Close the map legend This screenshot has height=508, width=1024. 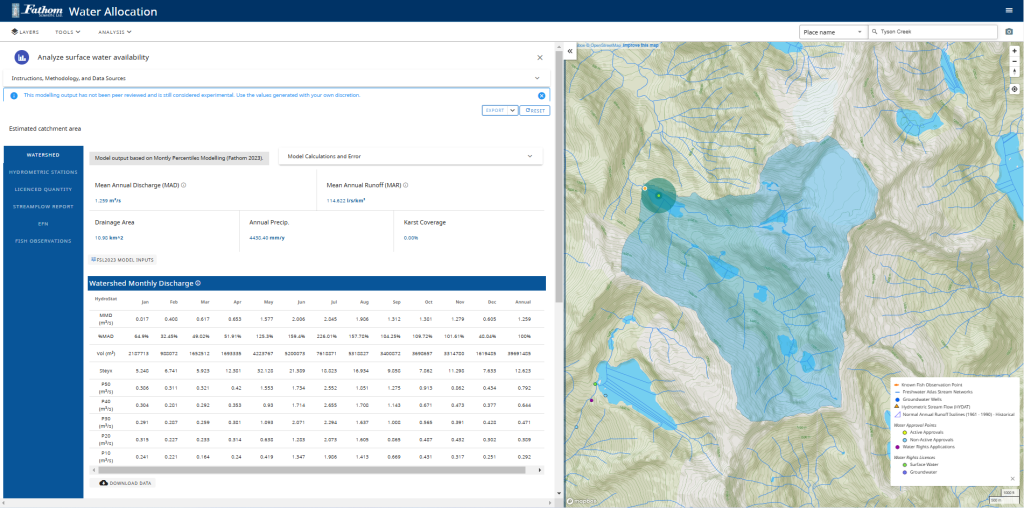(x=1012, y=479)
